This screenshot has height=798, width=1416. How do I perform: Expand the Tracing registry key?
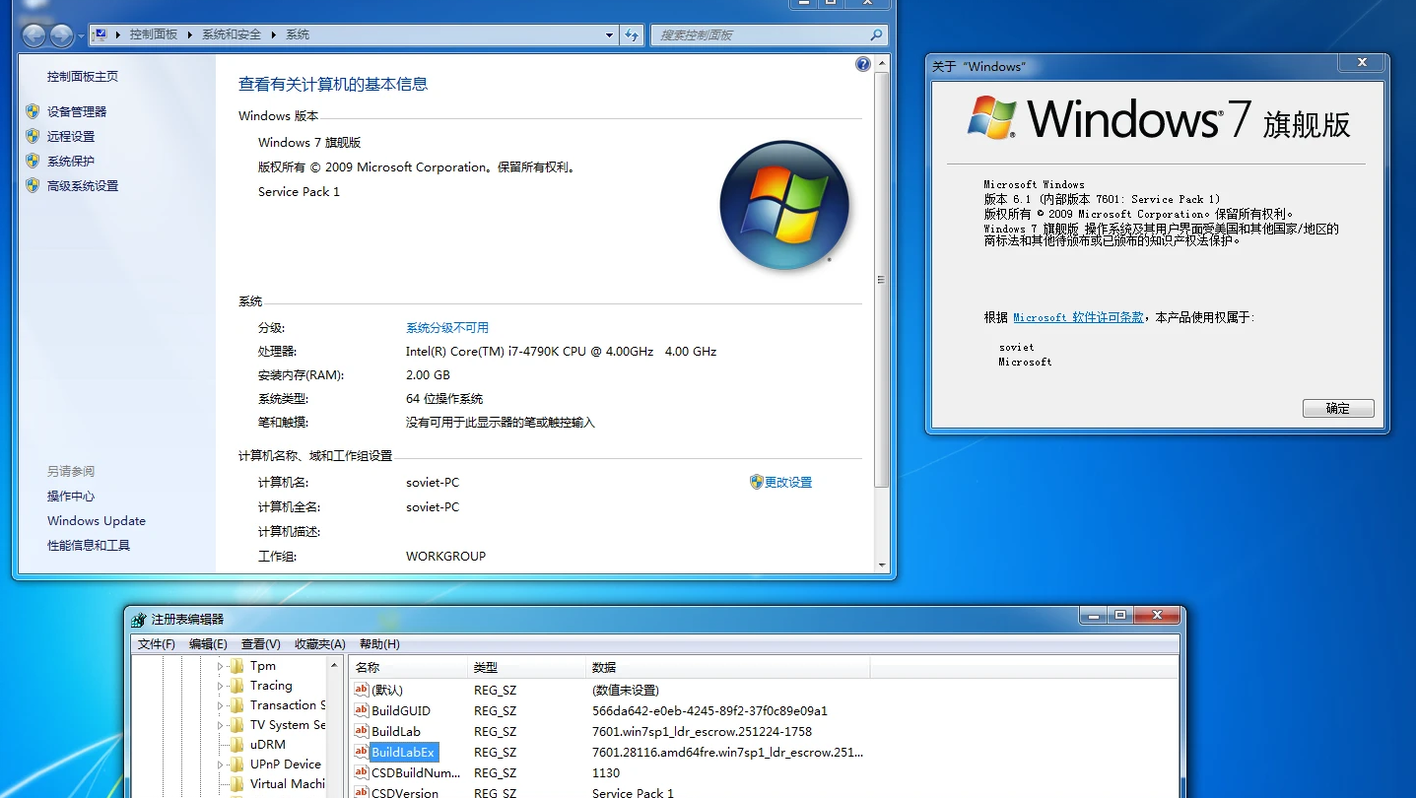pos(220,686)
